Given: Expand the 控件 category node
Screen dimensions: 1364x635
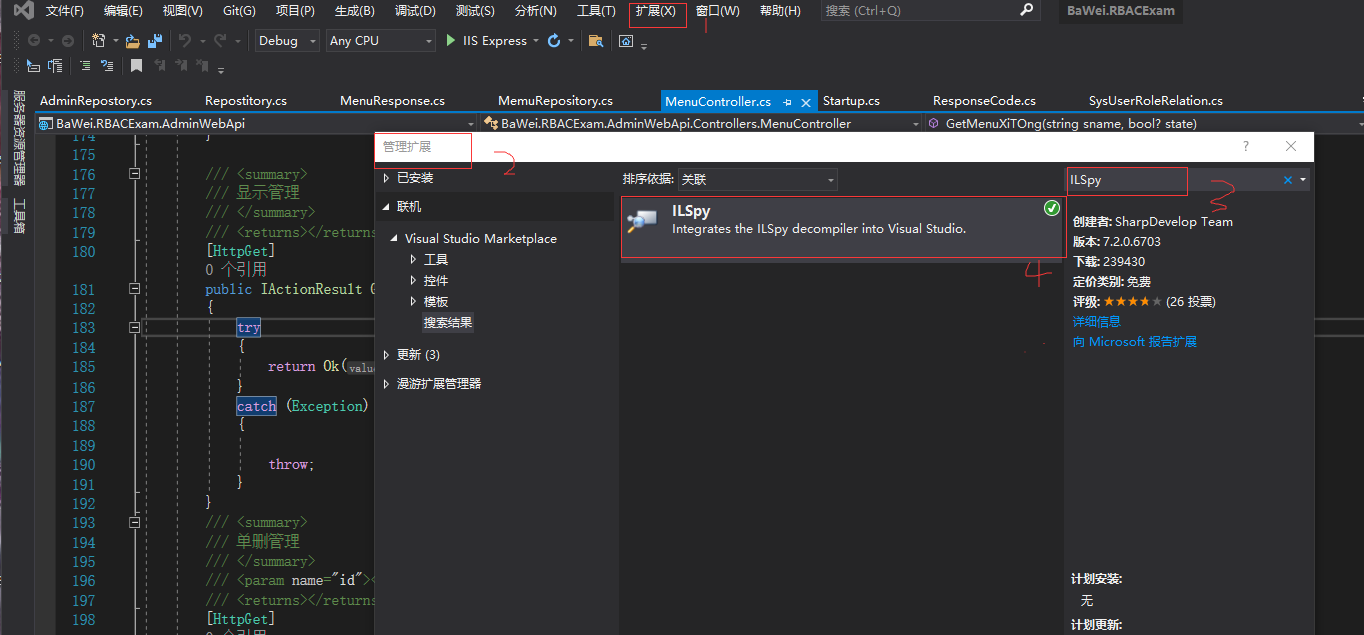Looking at the screenshot, I should [414, 281].
